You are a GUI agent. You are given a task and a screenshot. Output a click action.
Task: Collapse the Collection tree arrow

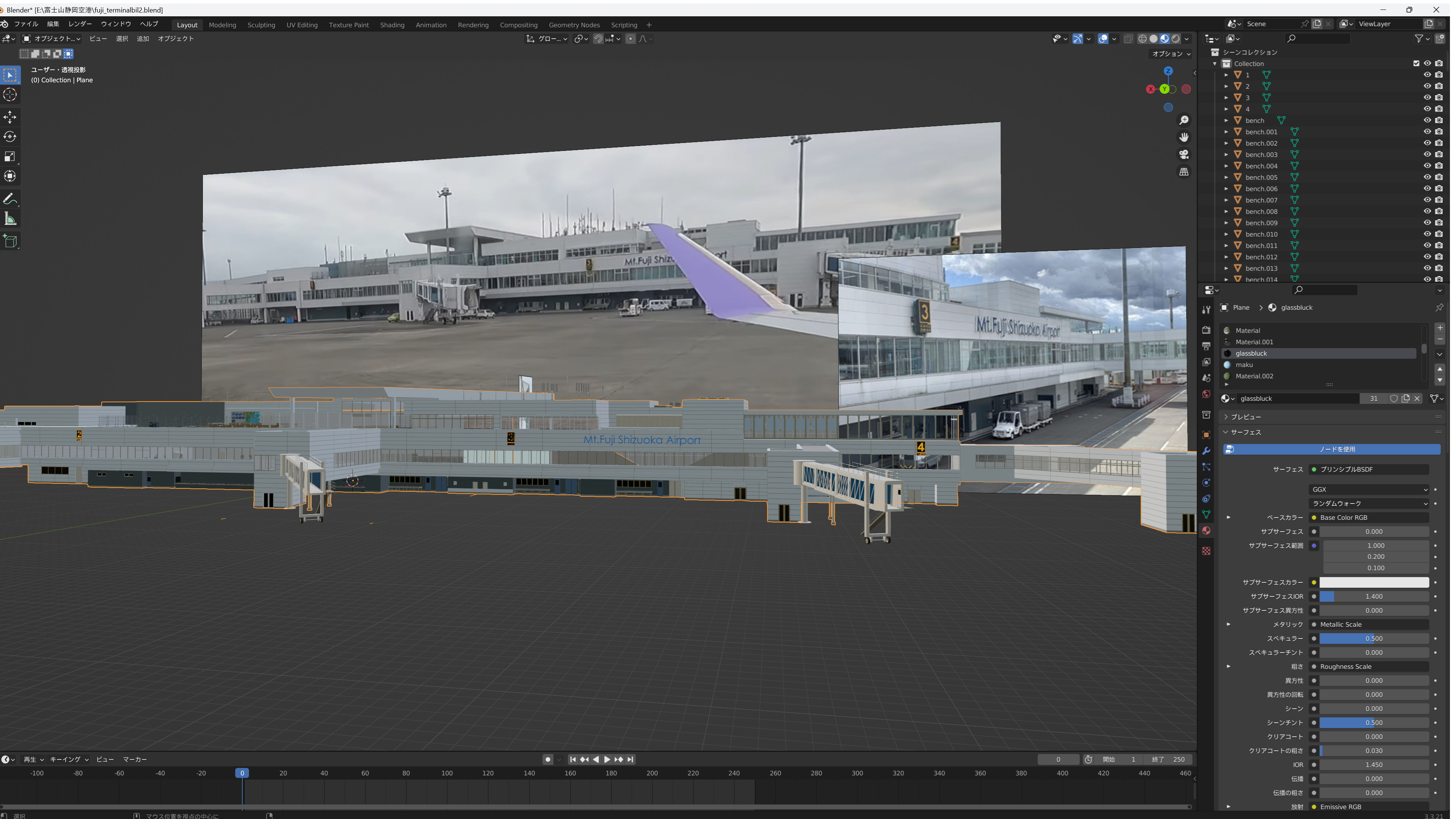coord(1214,64)
